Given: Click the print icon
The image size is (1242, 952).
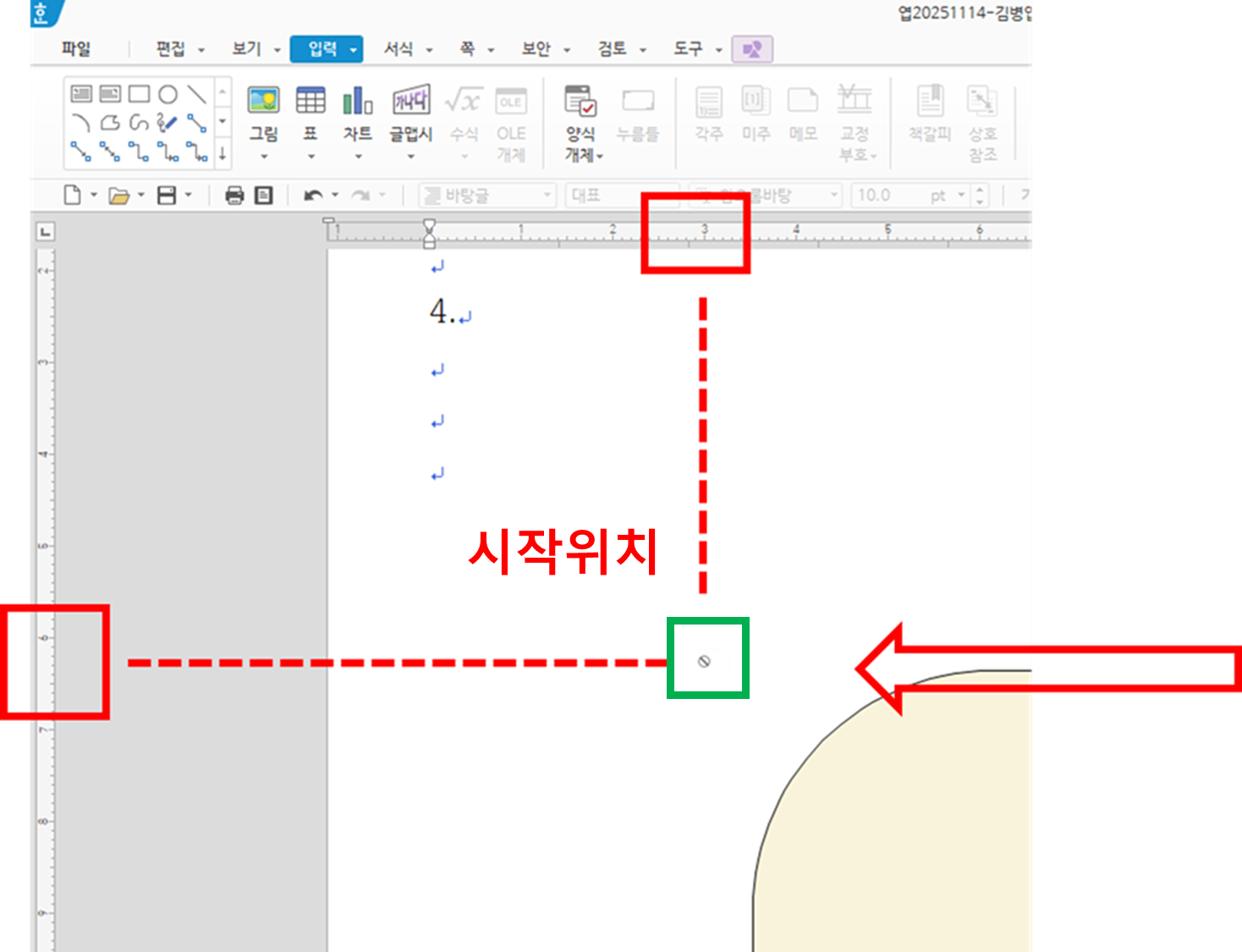Looking at the screenshot, I should (x=234, y=195).
